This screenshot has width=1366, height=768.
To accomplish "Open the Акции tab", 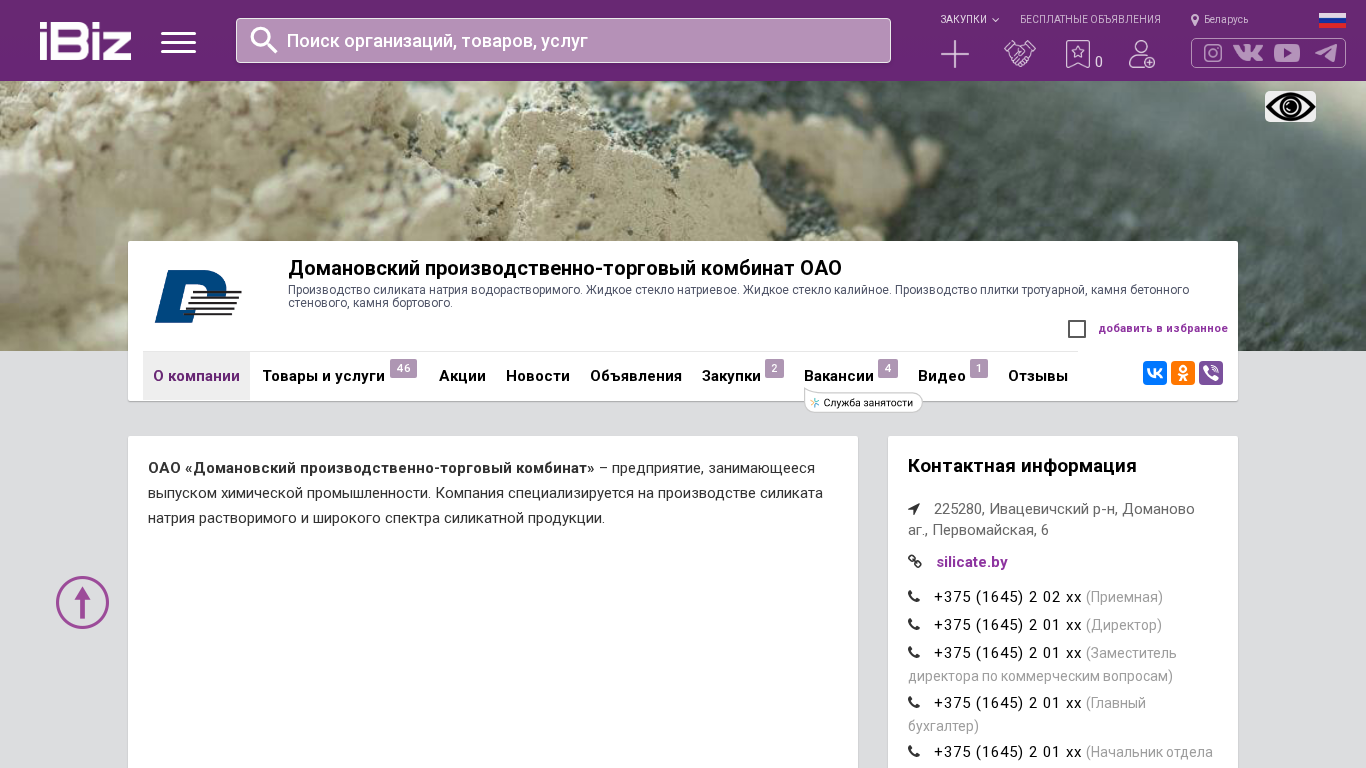I will 462,376.
